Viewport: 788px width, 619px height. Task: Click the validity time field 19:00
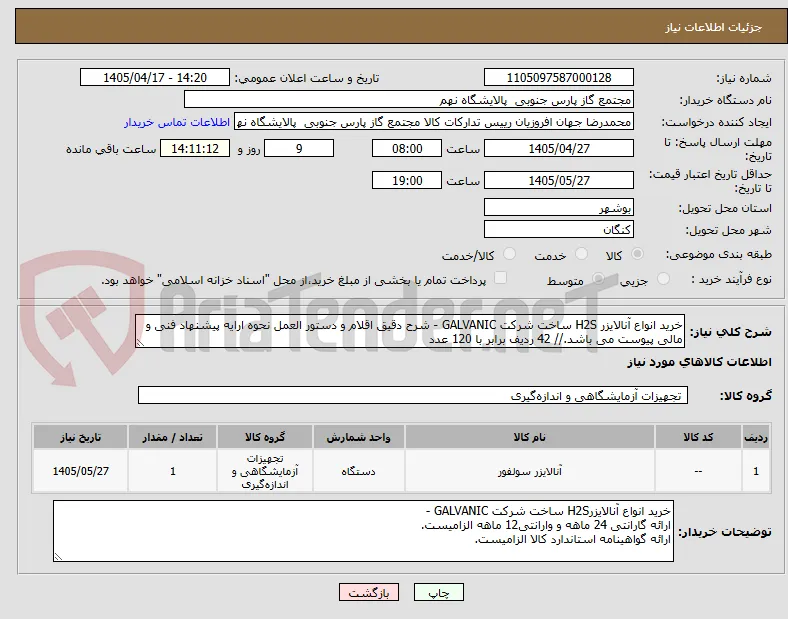coord(407,180)
